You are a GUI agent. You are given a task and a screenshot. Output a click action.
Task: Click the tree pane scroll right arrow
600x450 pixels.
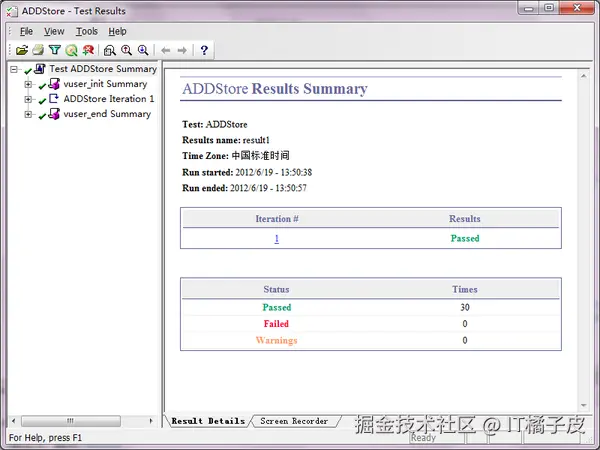point(151,421)
